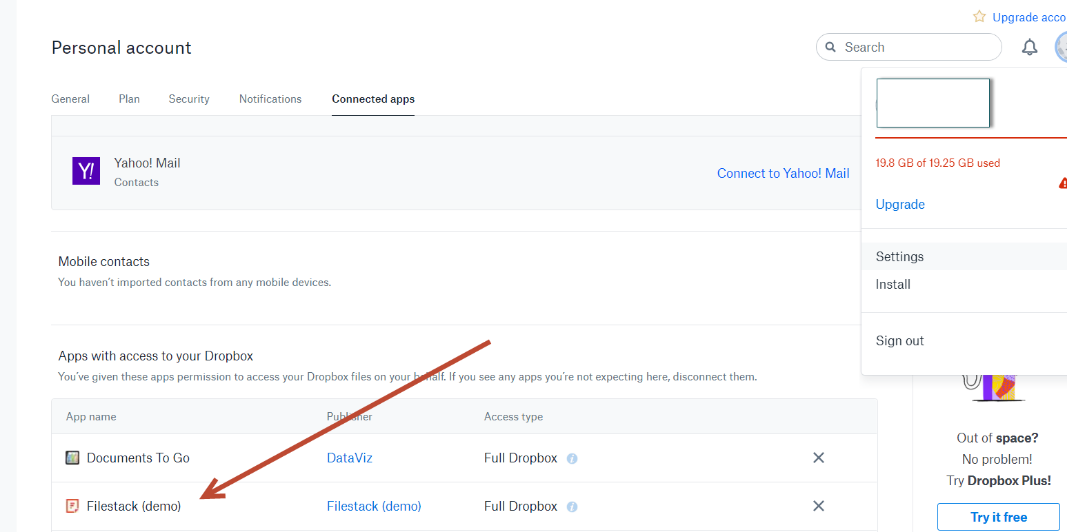Select the Connected apps tab
The width and height of the screenshot is (1067, 532).
tap(373, 99)
